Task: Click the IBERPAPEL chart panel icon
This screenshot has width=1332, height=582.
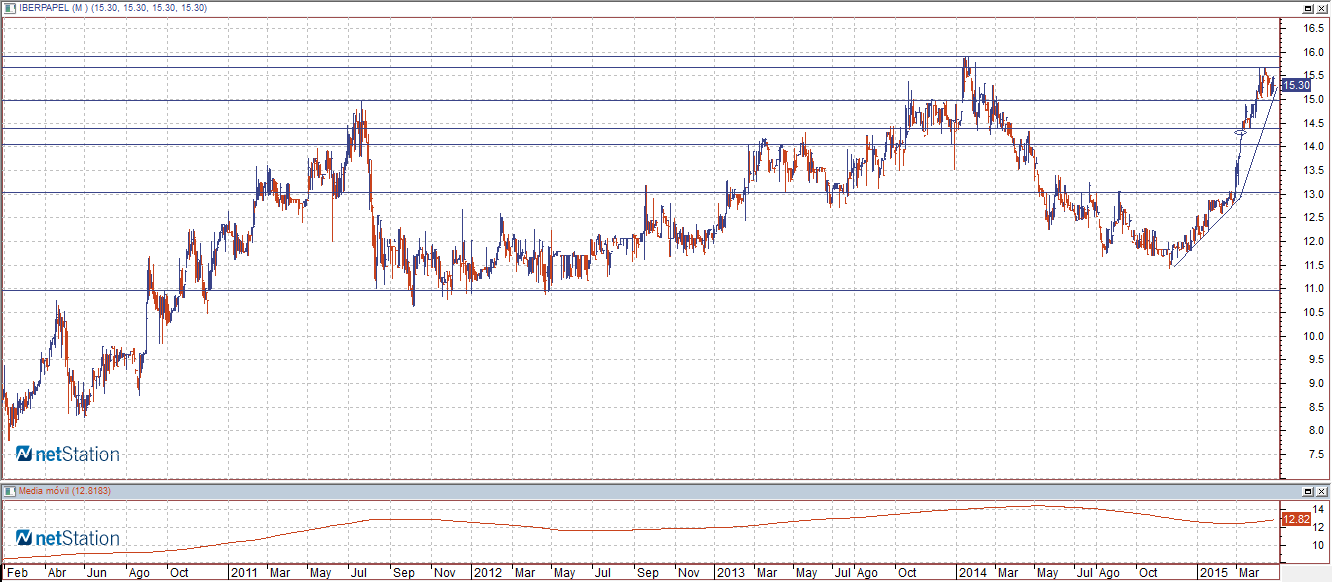Action: click(8, 7)
